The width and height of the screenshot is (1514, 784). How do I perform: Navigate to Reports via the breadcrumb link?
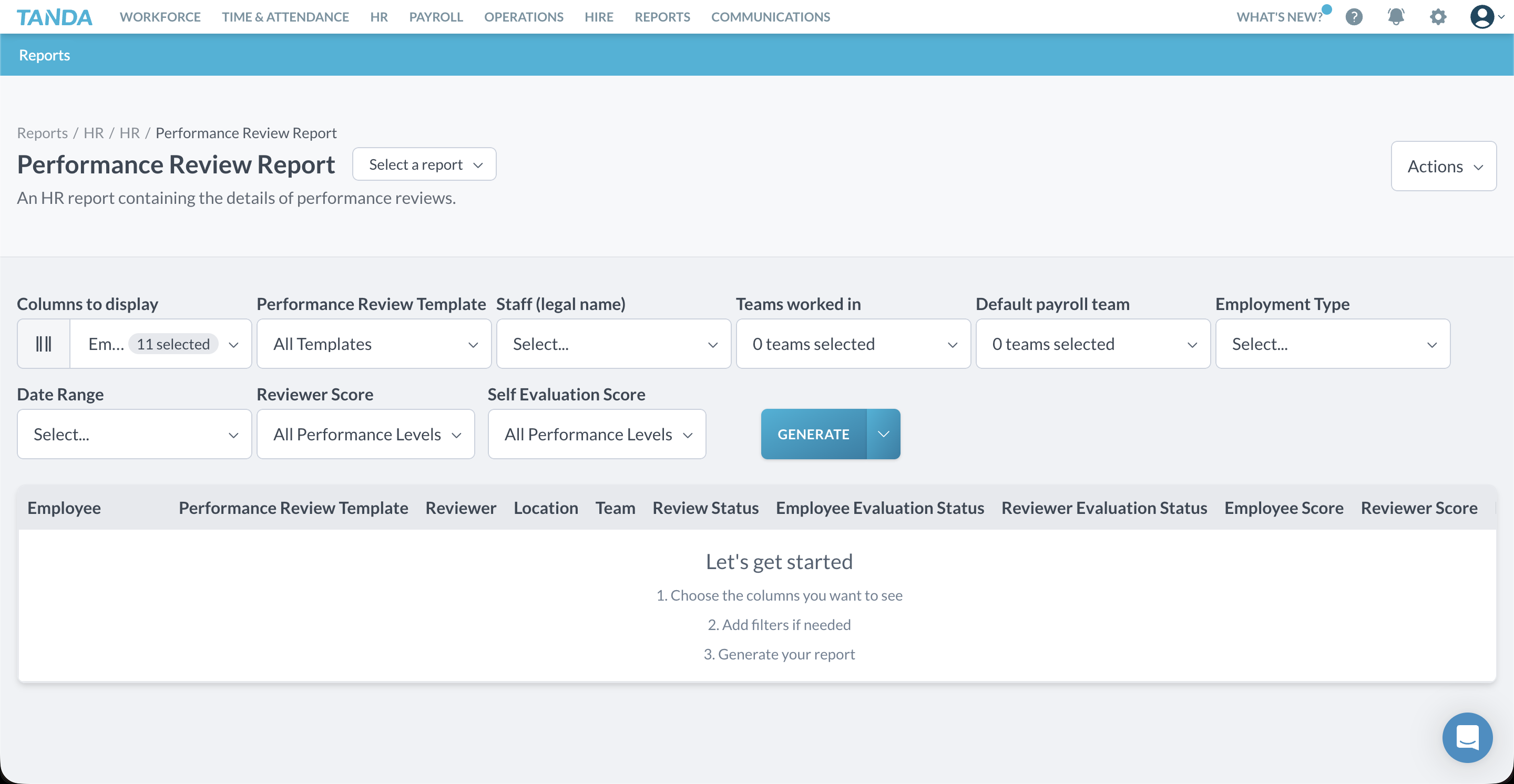42,133
